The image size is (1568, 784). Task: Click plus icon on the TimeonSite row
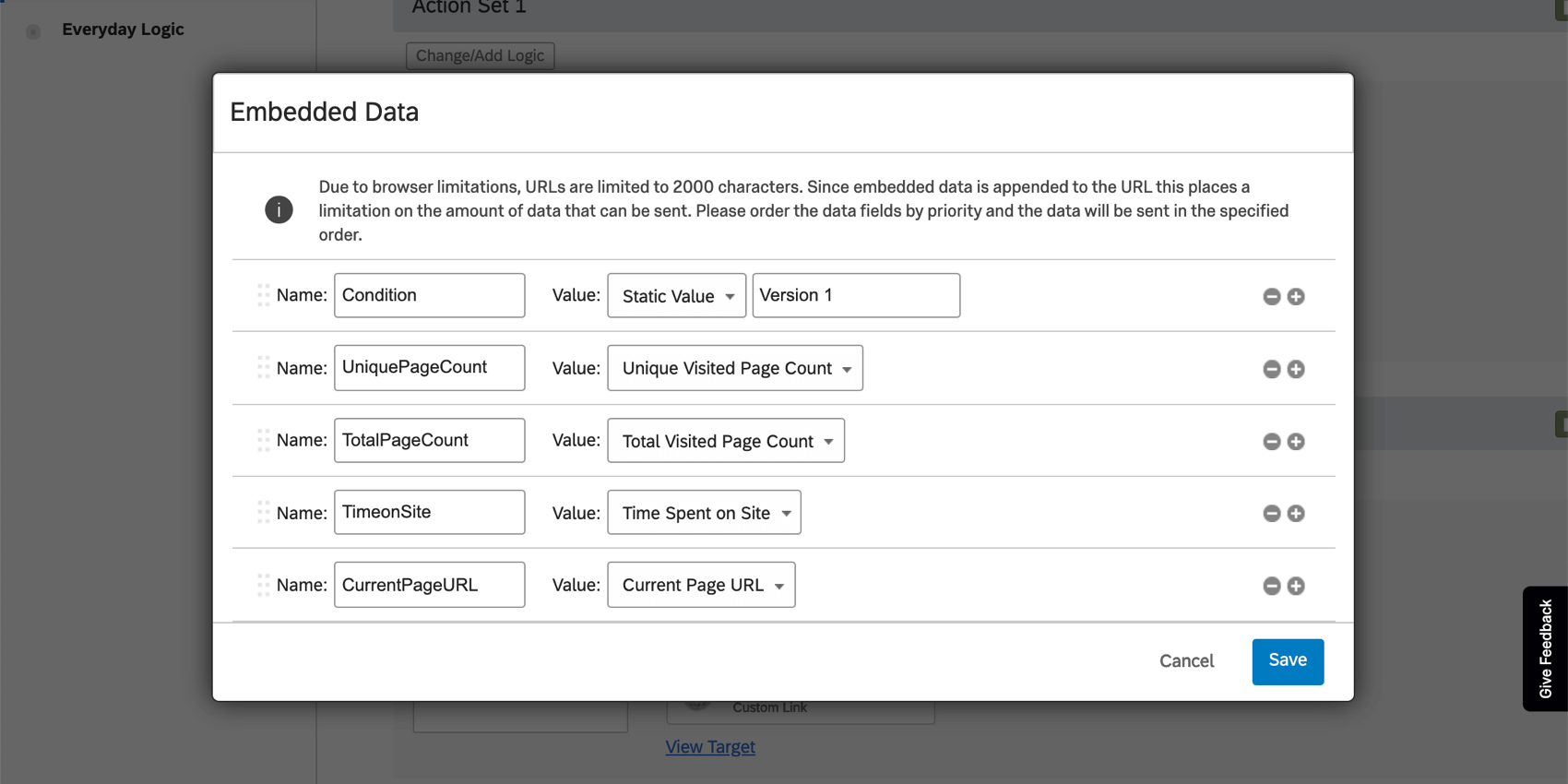point(1296,514)
